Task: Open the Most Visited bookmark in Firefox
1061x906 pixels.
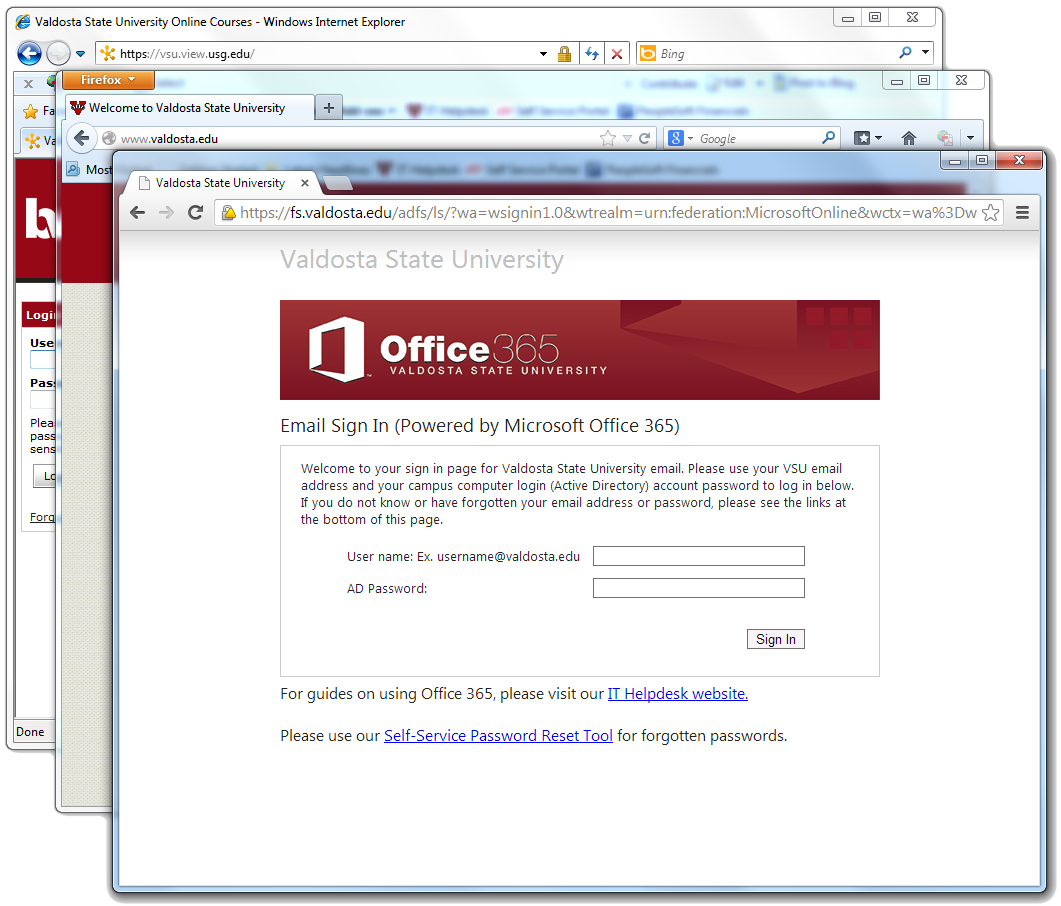Action: (x=89, y=170)
